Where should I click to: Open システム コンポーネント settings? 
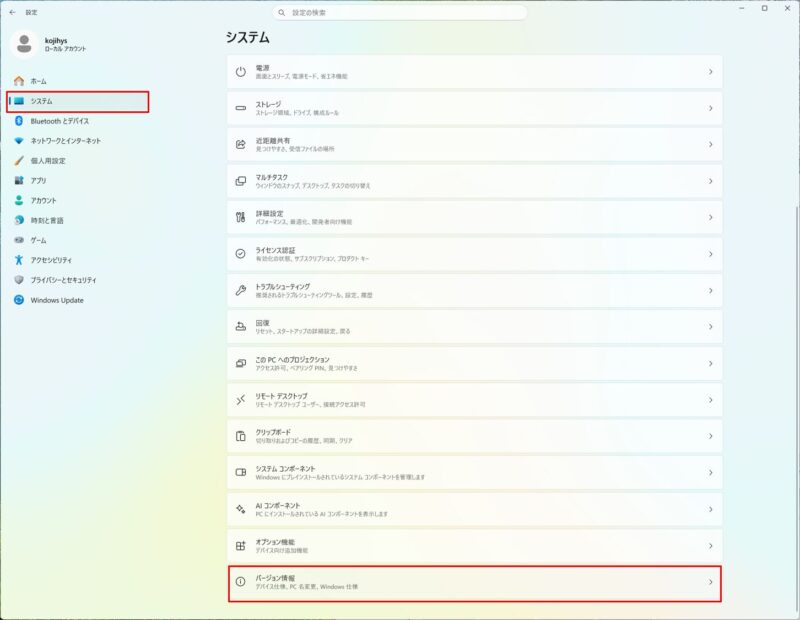(x=474, y=473)
